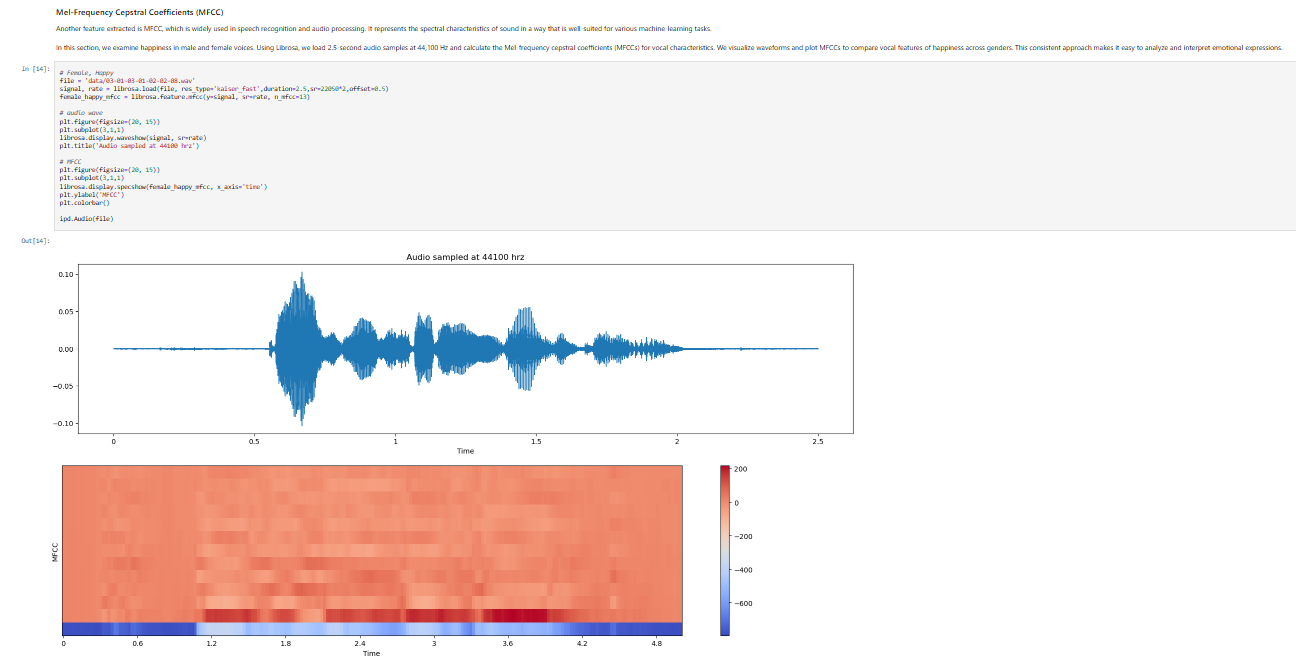Click the blue bottom band of heatmap
The width and height of the screenshot is (1296, 665).
pos(372,629)
